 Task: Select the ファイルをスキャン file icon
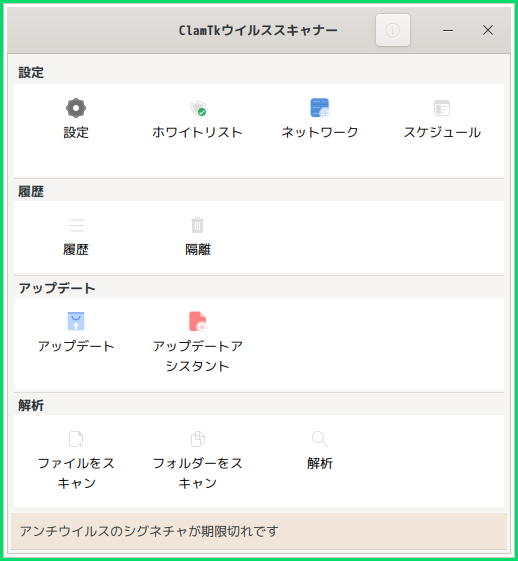pos(76,439)
